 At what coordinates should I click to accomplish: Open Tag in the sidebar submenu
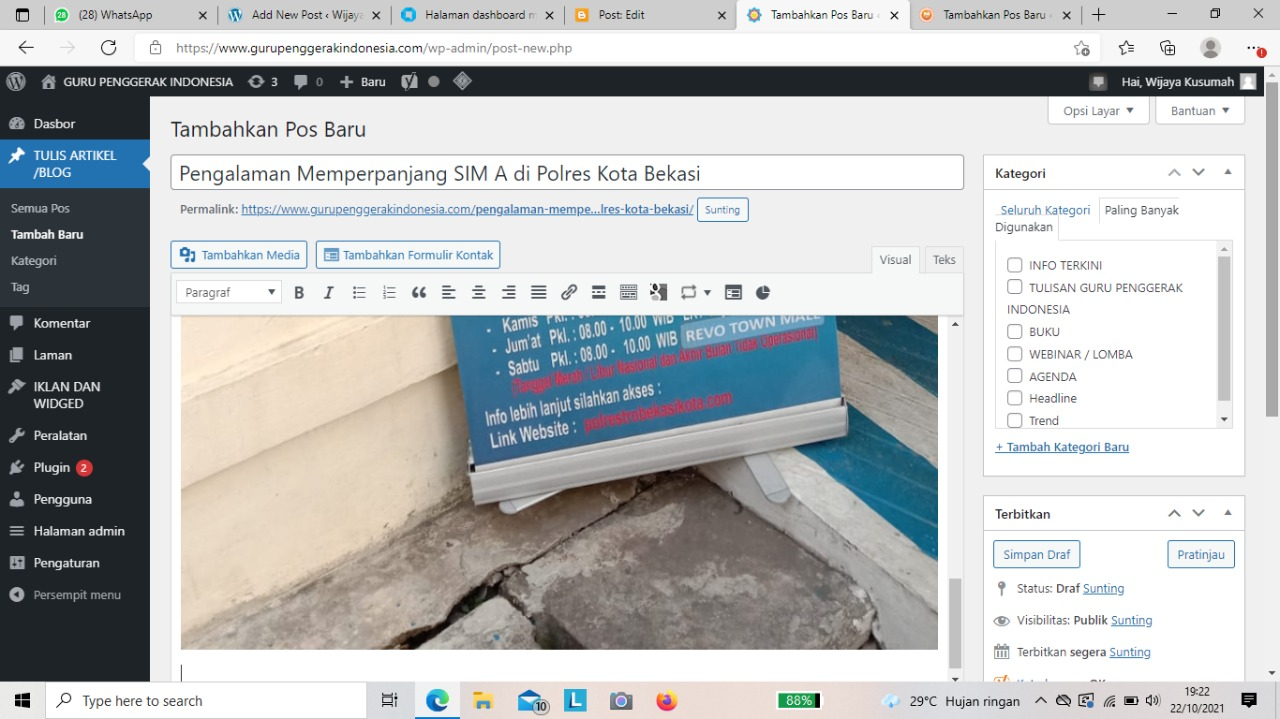pos(20,287)
